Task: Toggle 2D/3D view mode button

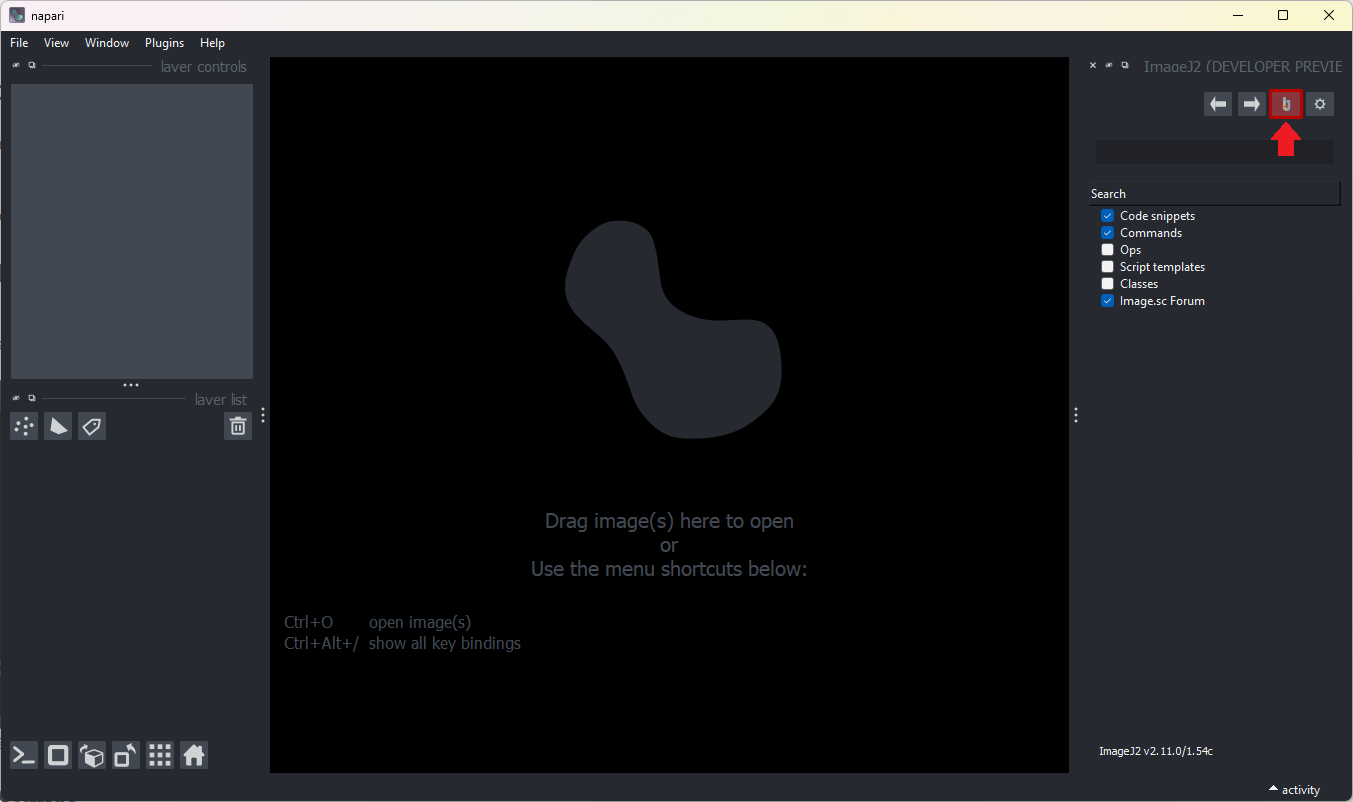Action: pyautogui.click(x=58, y=755)
